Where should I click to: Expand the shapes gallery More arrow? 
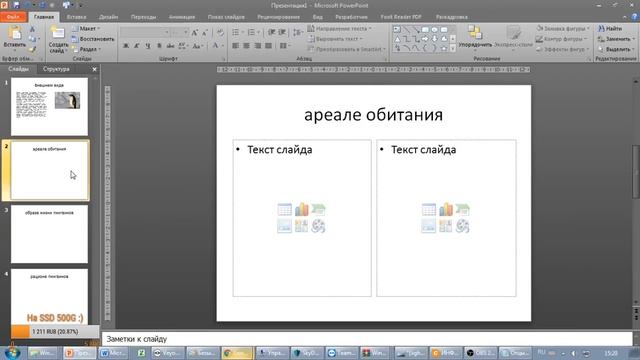coord(453,48)
